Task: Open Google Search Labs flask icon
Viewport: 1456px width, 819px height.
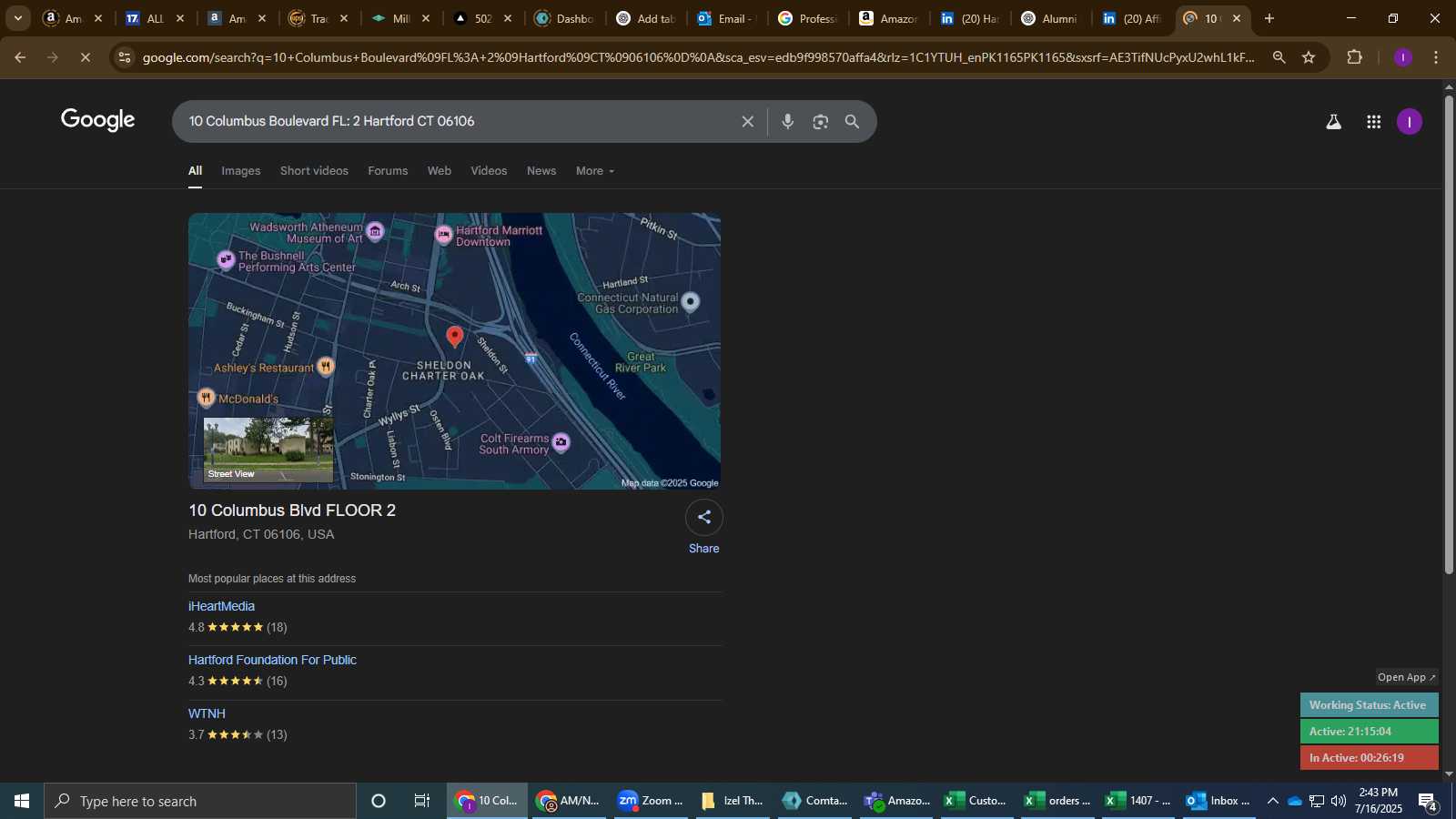Action: pyautogui.click(x=1333, y=122)
